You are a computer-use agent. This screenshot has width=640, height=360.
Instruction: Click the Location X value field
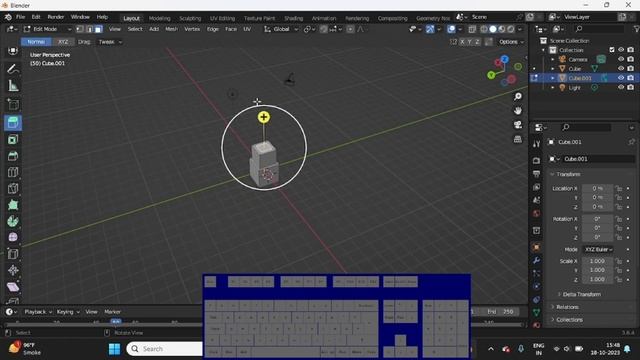(598, 188)
